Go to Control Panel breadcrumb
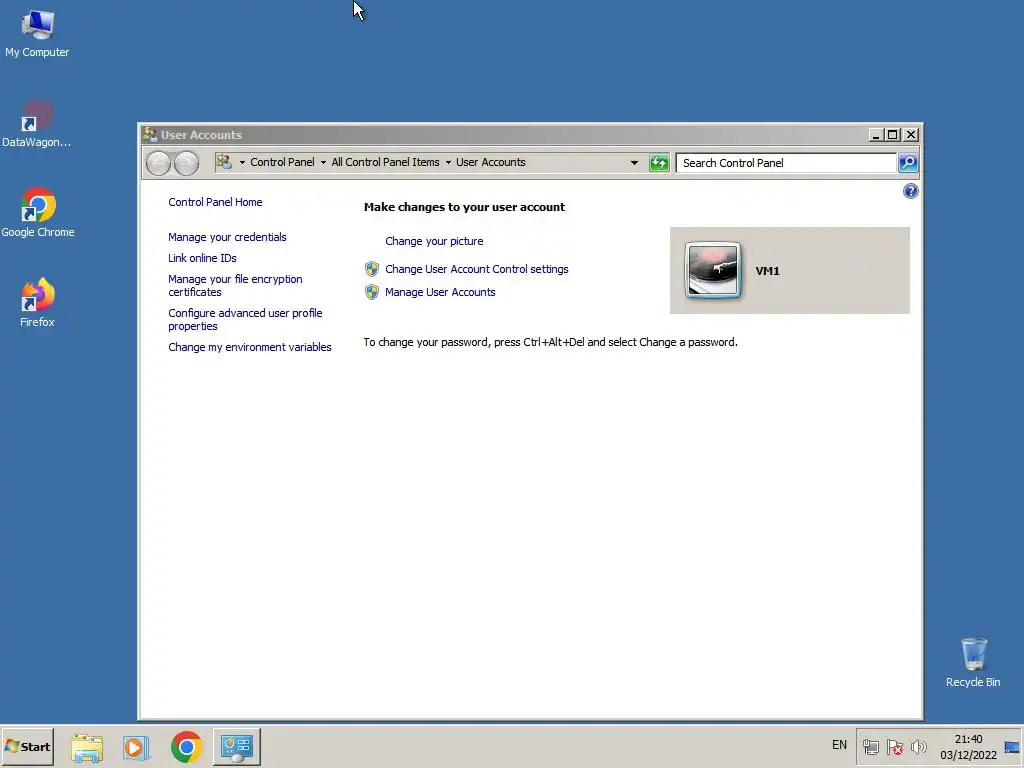The image size is (1024, 768). 282,162
